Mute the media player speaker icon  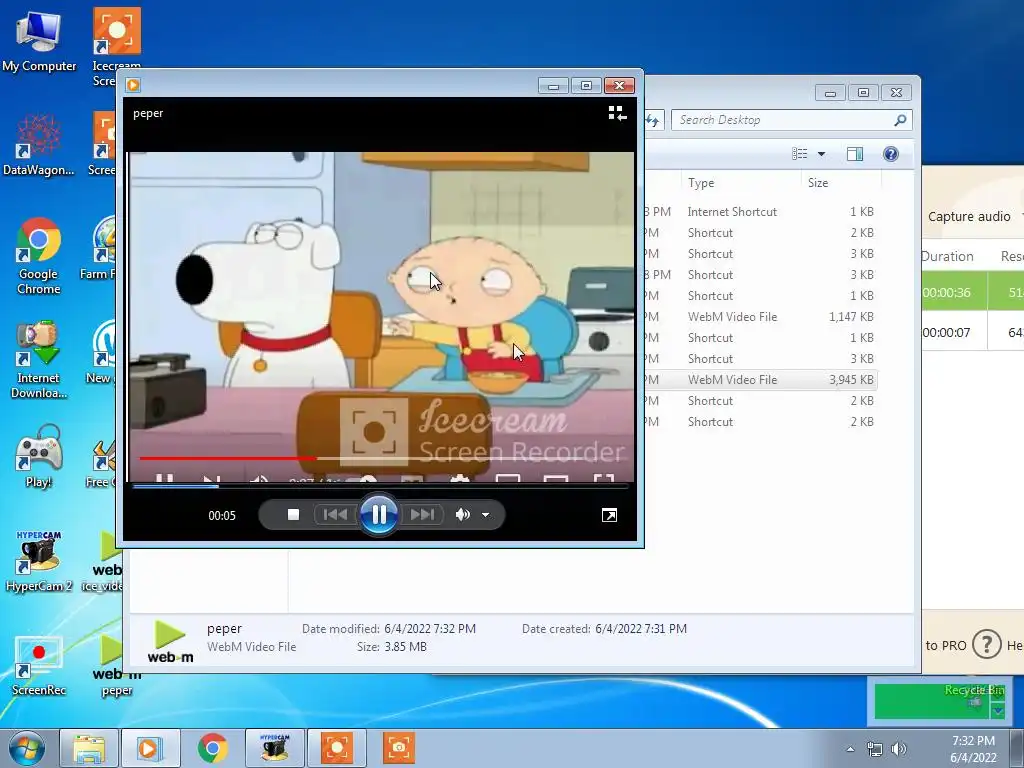[x=462, y=515]
